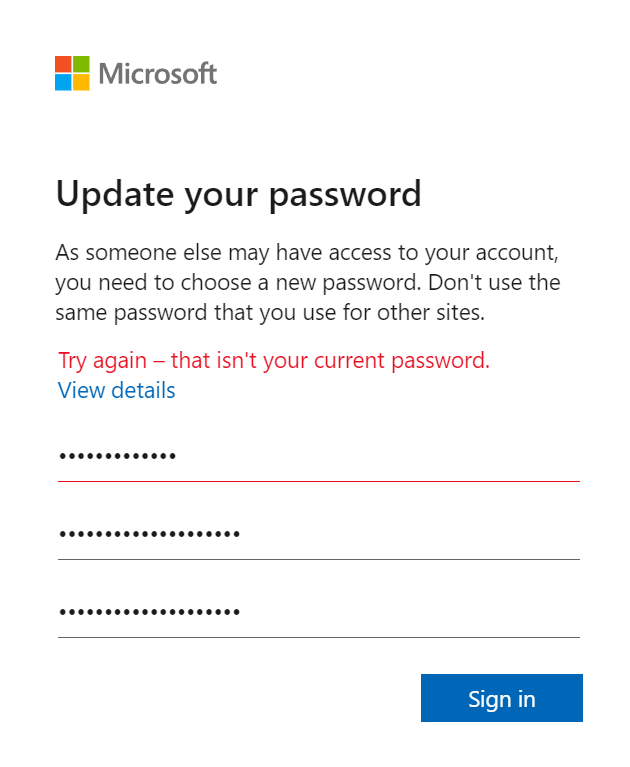Screen dimensions: 630x767
Task: Click the Microsoft wordmark text
Action: point(158,74)
